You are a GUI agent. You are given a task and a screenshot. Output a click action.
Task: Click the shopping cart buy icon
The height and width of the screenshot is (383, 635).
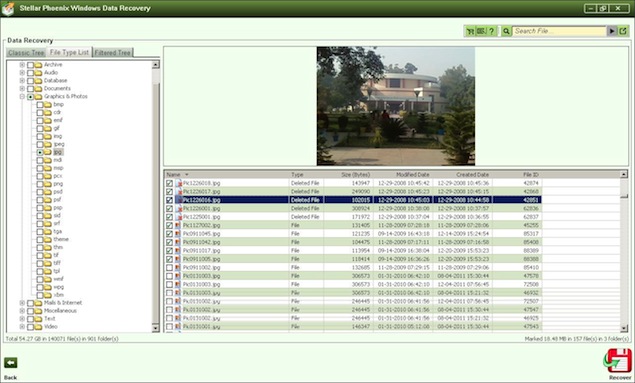[470, 31]
